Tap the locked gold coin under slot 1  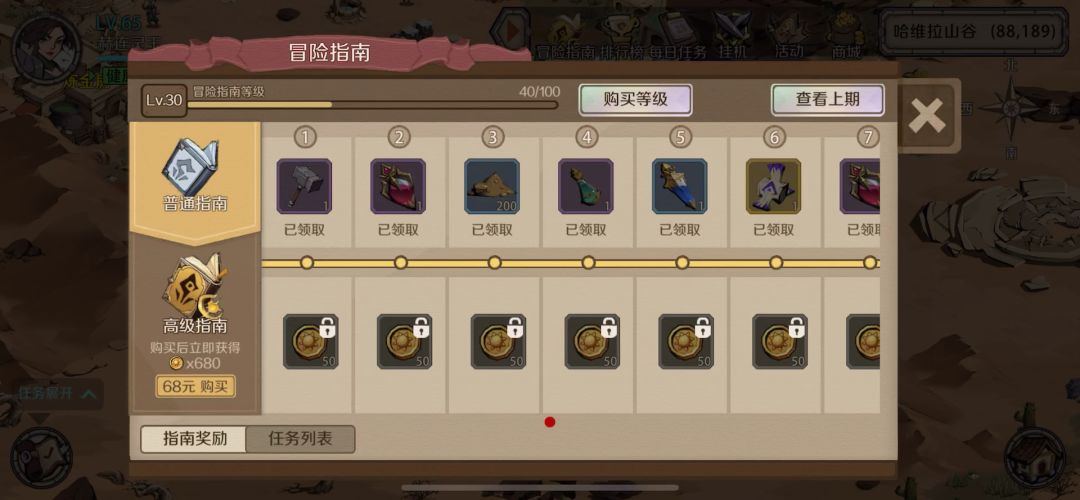(x=311, y=342)
